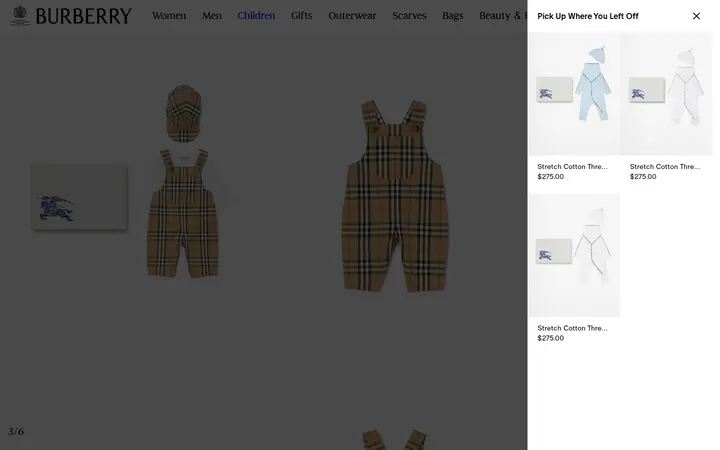Image resolution: width=720 pixels, height=450 pixels.
Task: Open the Children menu
Action: coord(256,16)
